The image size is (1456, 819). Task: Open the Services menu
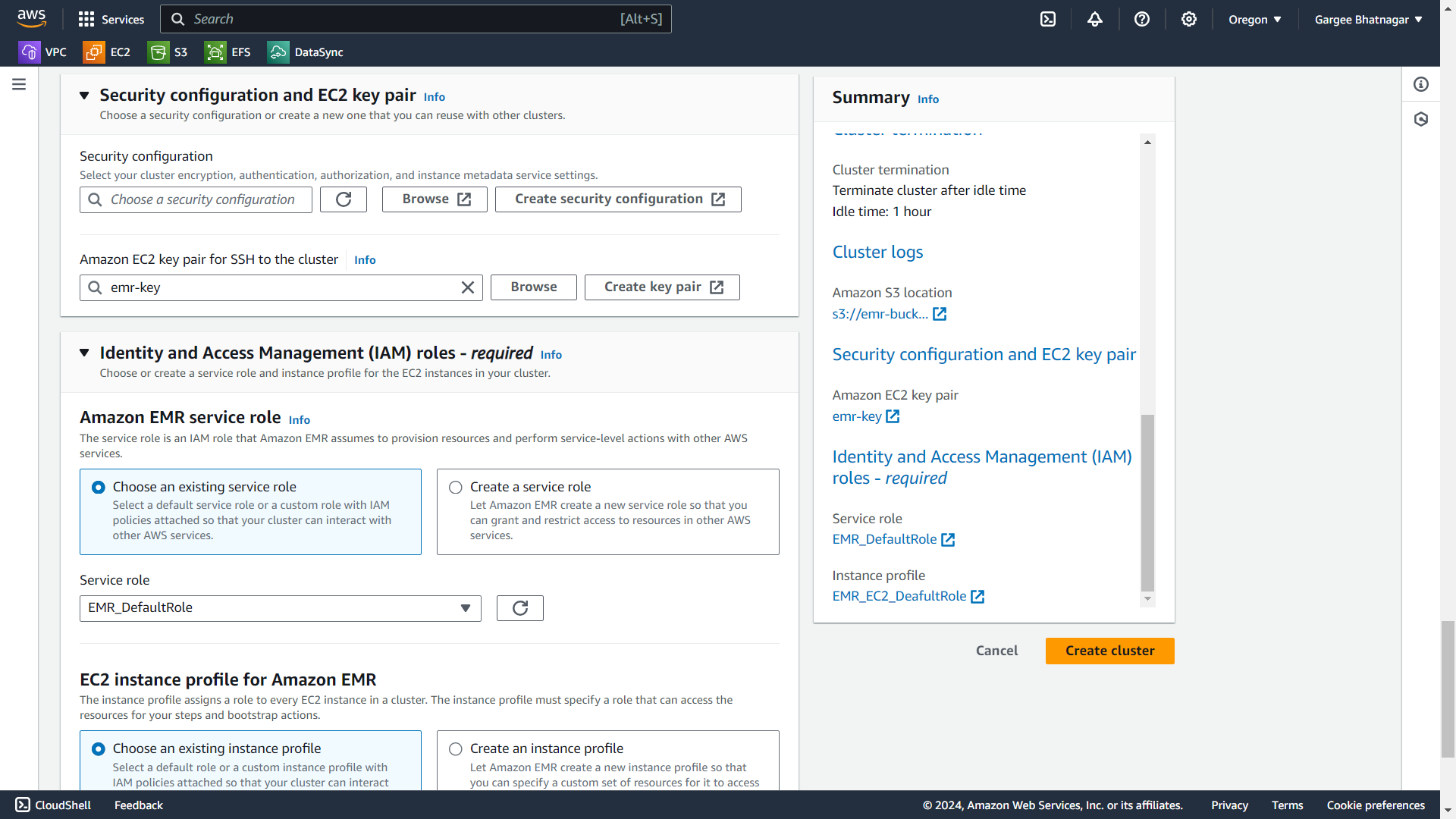click(111, 20)
